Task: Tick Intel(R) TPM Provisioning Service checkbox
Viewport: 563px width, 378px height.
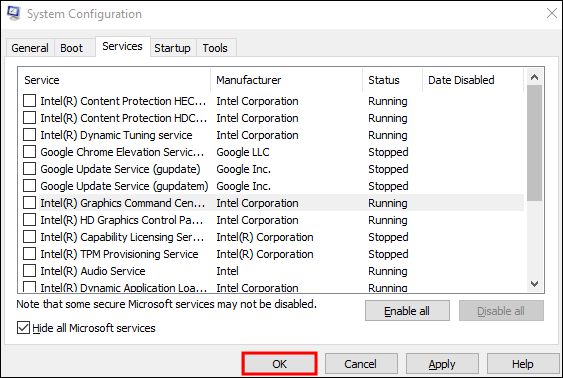Action: (x=29, y=254)
